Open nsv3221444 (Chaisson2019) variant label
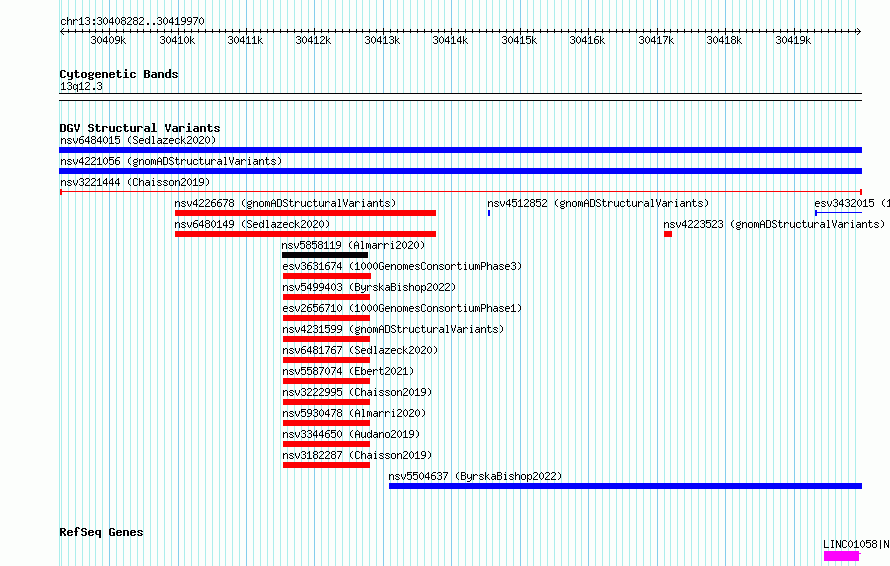Viewport: 890px width, 566px height. click(x=135, y=182)
